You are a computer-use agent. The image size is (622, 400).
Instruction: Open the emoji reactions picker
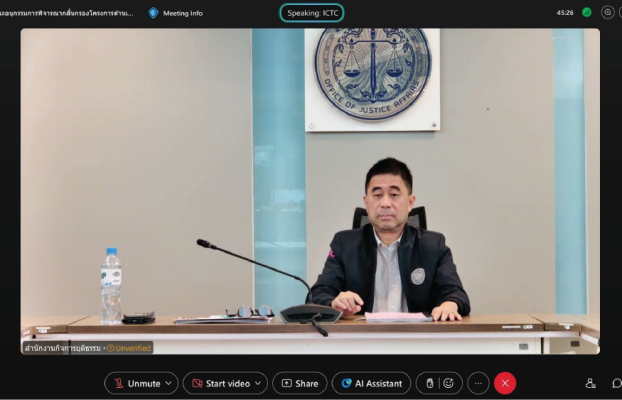click(x=449, y=383)
